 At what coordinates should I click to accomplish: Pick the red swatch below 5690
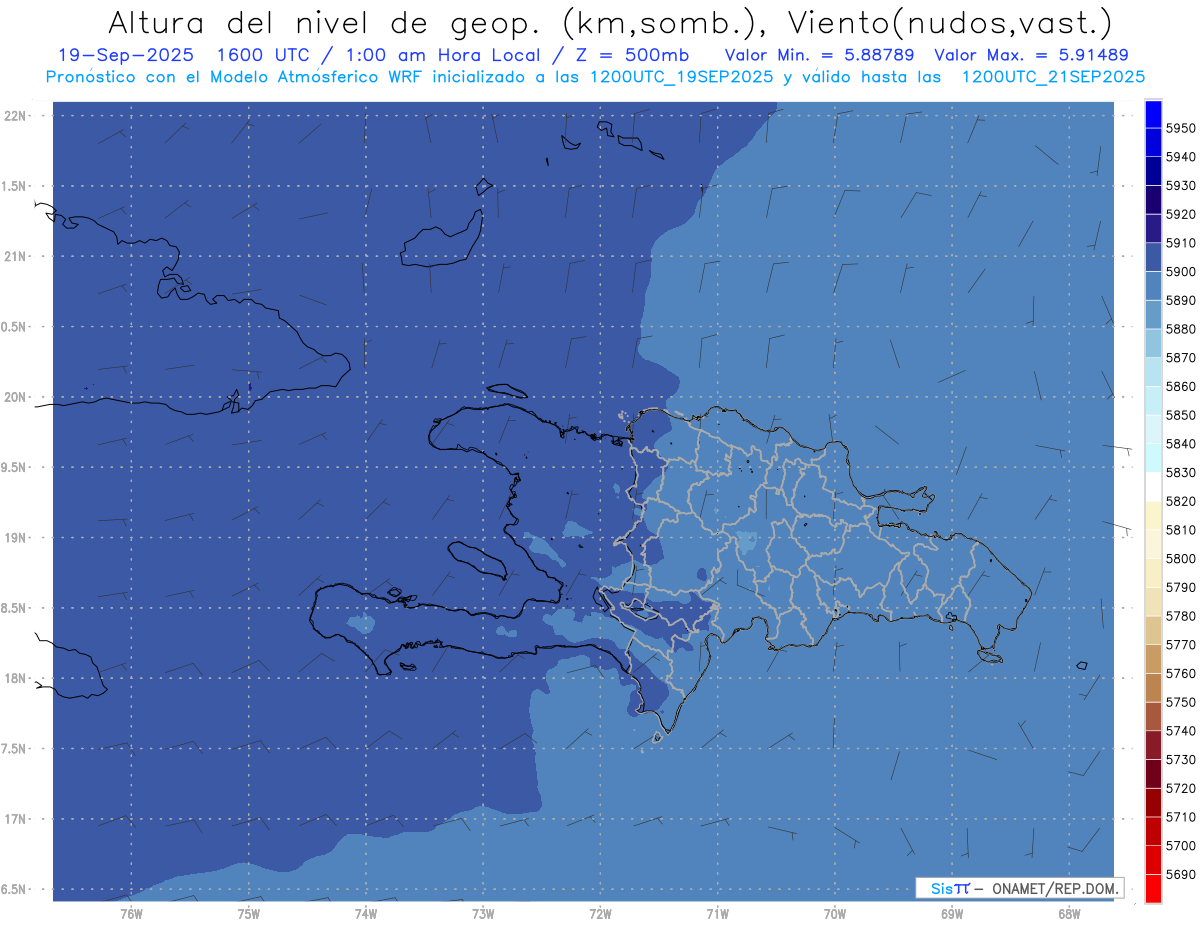coord(1153,889)
